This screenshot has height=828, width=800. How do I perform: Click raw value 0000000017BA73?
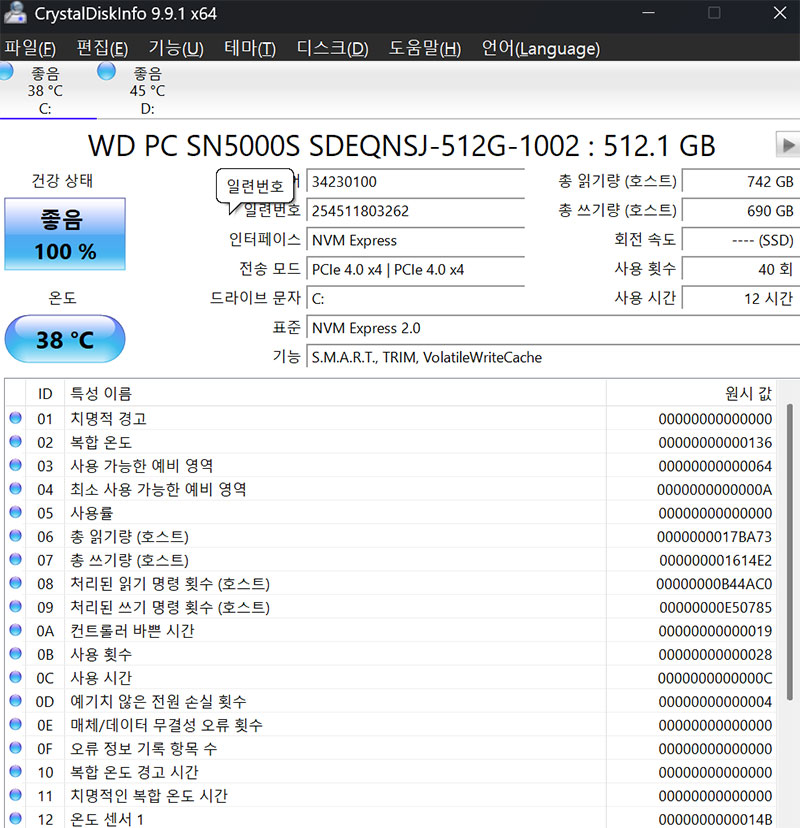[714, 537]
